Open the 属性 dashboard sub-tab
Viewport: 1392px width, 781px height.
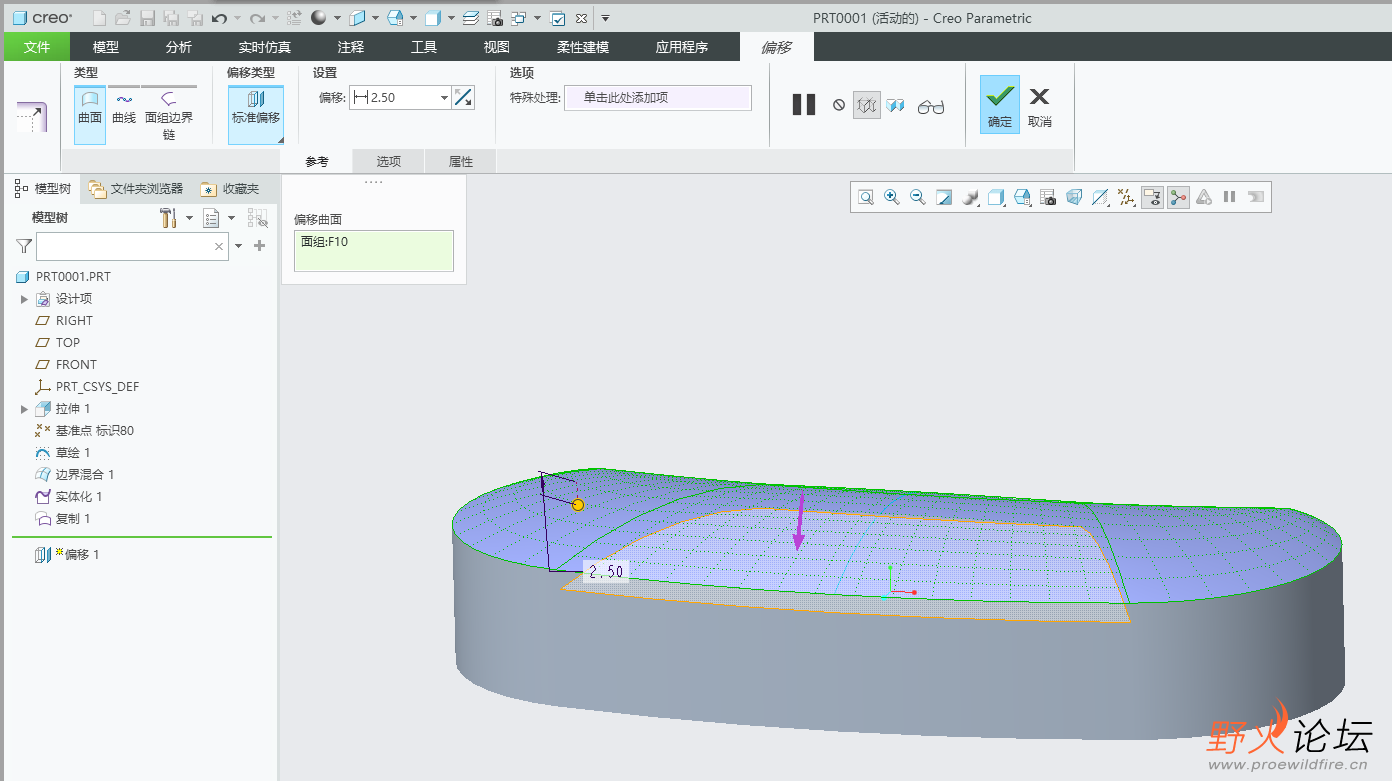[461, 161]
